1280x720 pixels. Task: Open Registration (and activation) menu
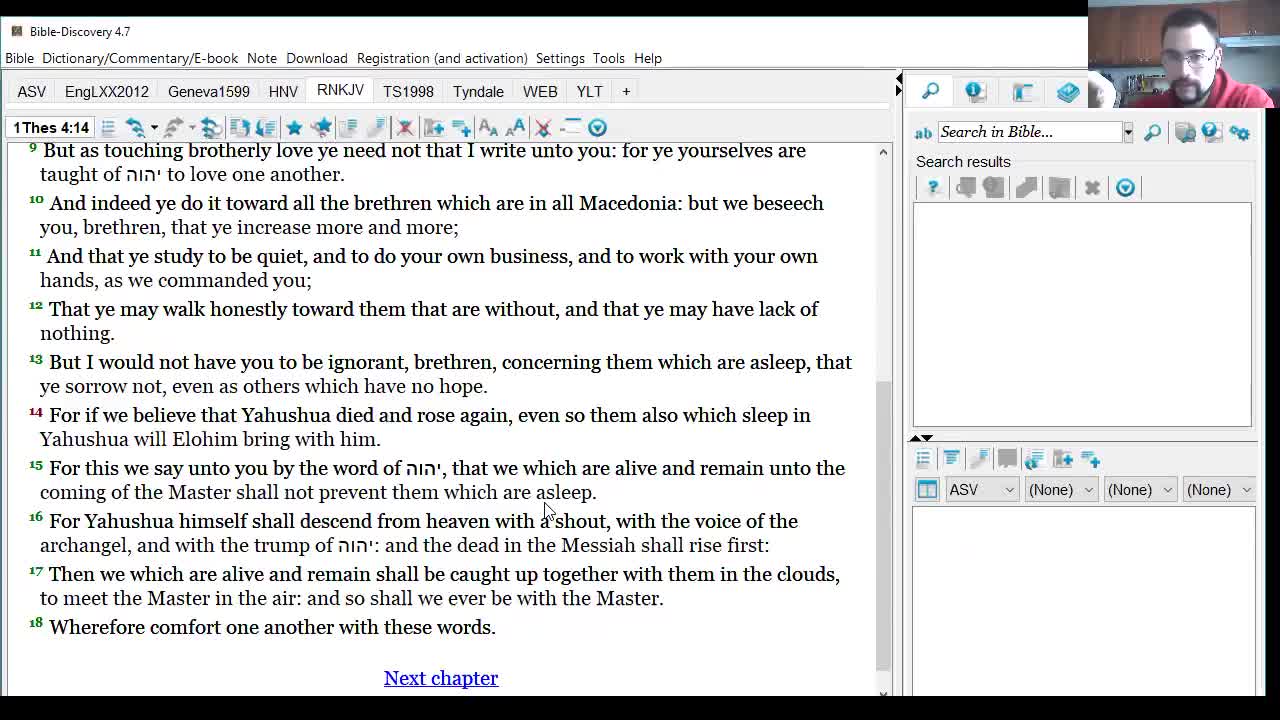pos(442,58)
